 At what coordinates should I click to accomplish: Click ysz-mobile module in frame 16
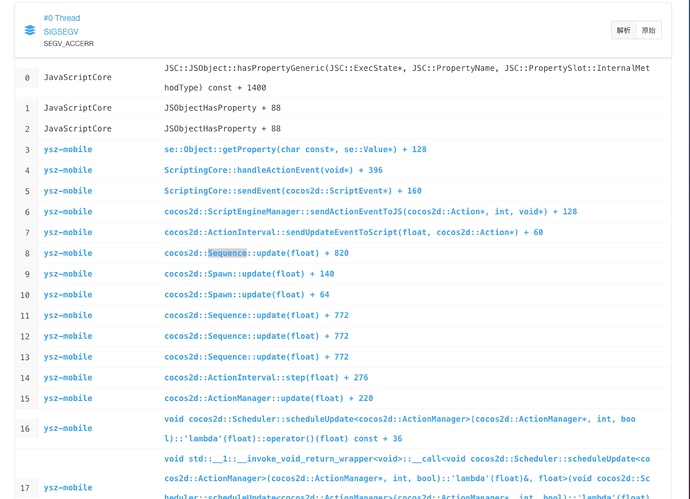(x=68, y=428)
